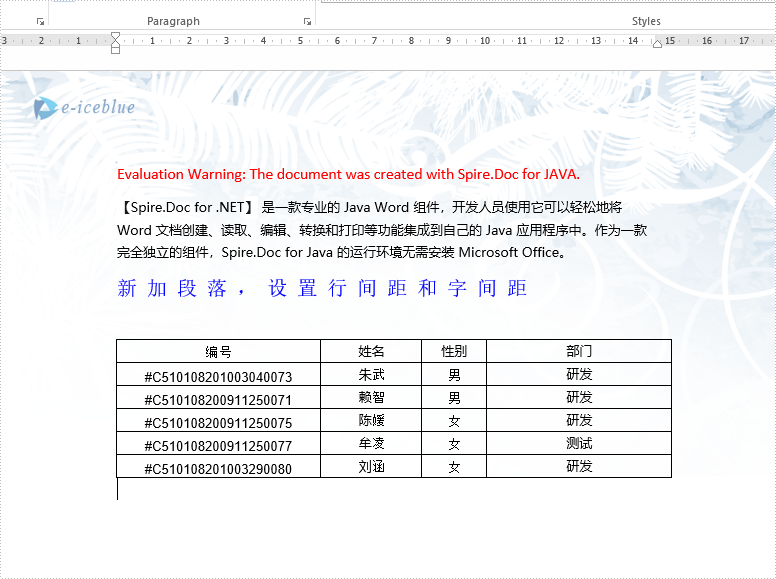This screenshot has width=776, height=579.
Task: Click the blue heading 新加段落，设置行间距和字间距
Action: (x=322, y=288)
